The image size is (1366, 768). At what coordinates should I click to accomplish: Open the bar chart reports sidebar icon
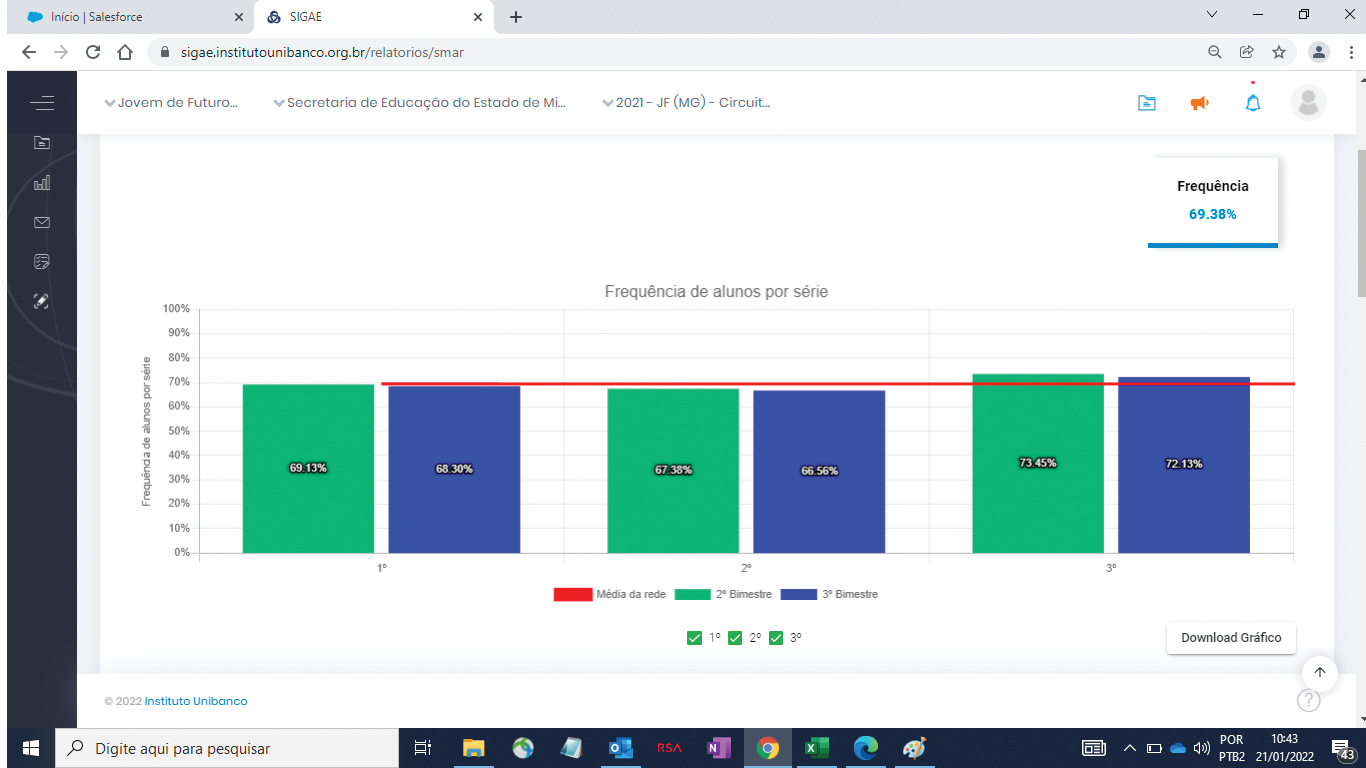pyautogui.click(x=42, y=183)
